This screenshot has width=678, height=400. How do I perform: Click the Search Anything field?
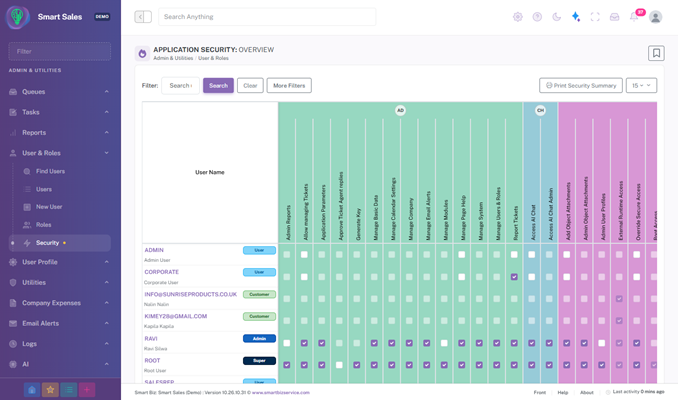tap(267, 17)
